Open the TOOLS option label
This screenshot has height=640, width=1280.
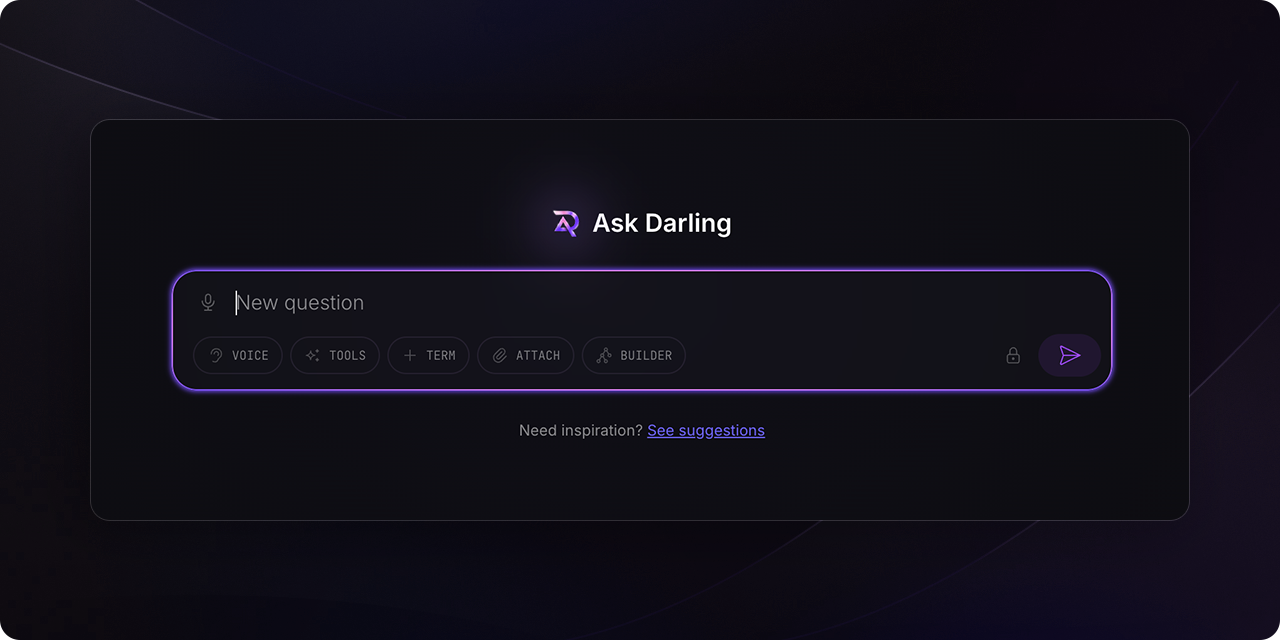pos(347,355)
